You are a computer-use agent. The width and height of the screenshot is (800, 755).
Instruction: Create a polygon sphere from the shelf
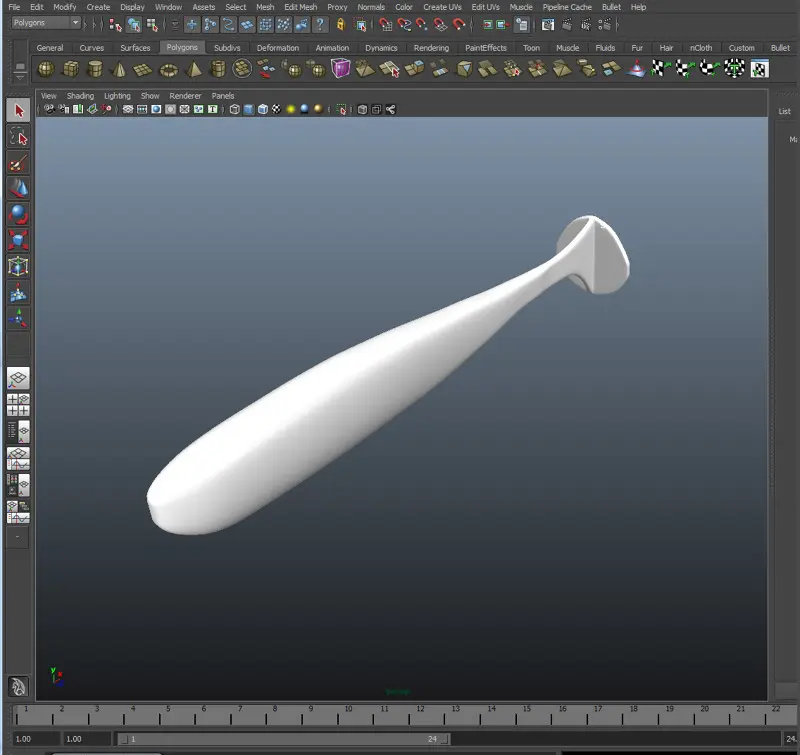coord(46,69)
